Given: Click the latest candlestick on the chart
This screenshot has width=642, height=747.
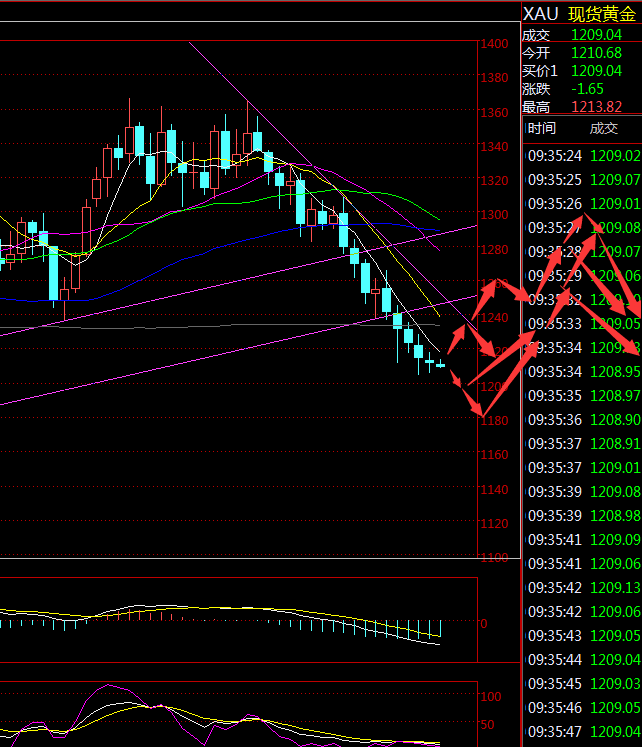Looking at the screenshot, I should click(x=440, y=365).
